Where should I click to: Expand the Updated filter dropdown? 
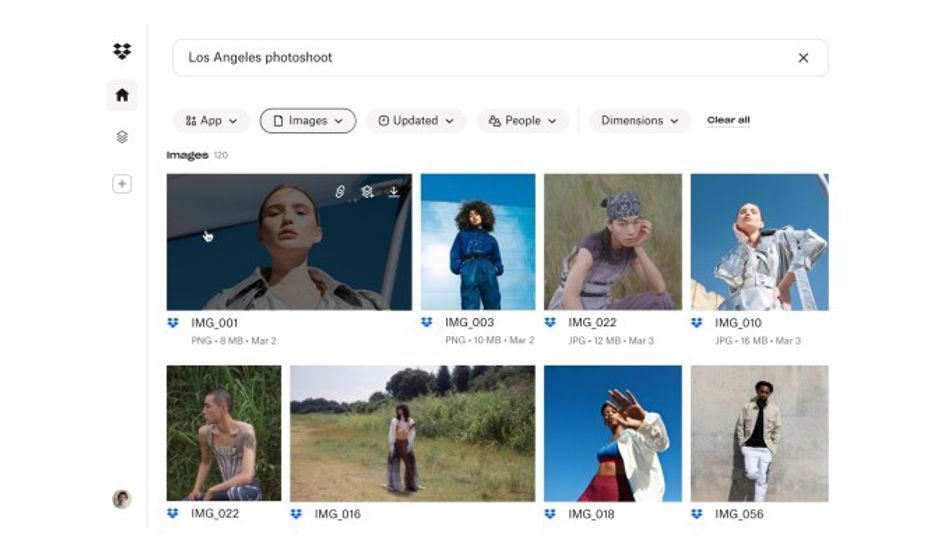pos(415,121)
